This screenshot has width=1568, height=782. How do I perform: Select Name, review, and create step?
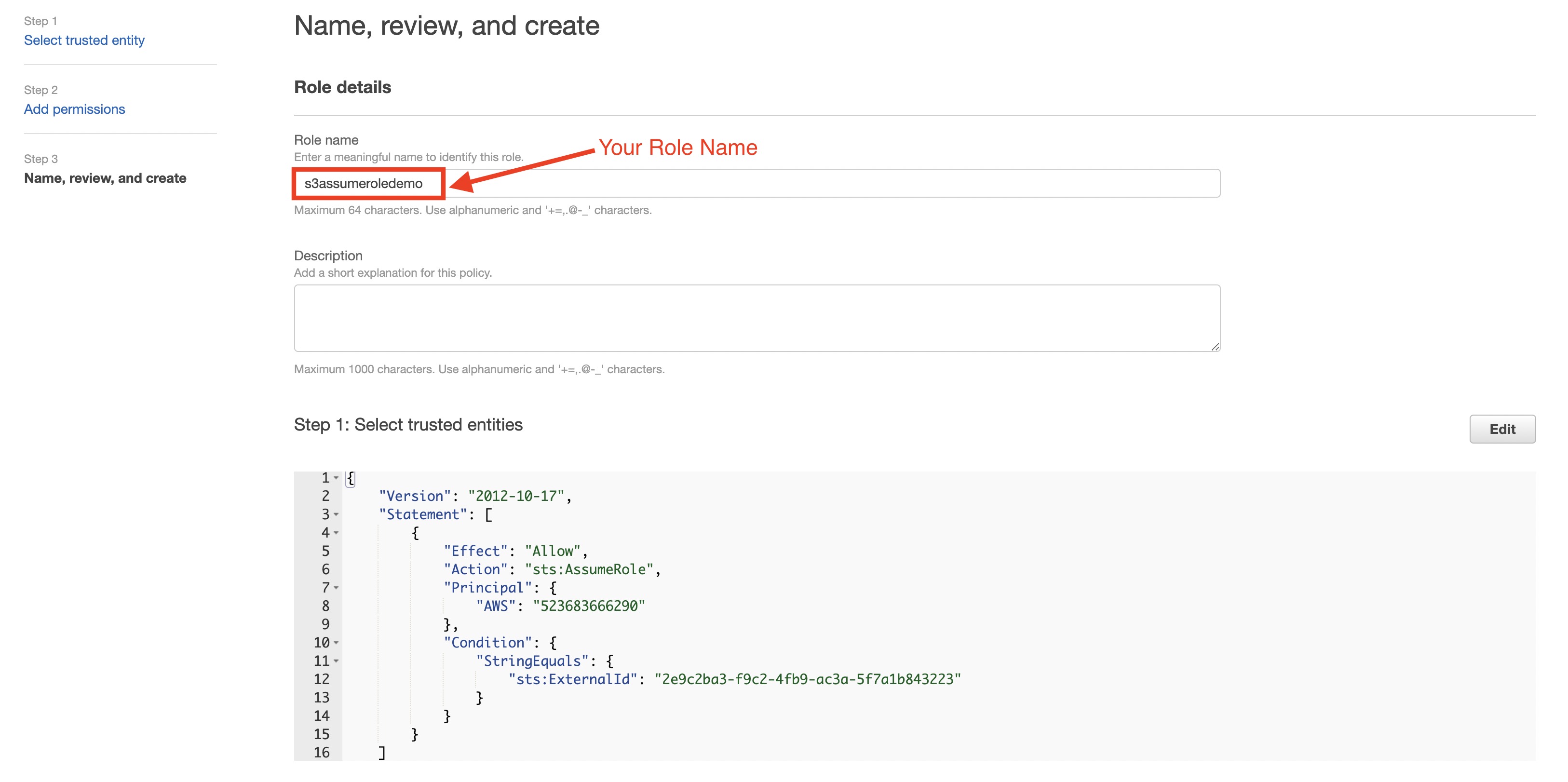pyautogui.click(x=105, y=178)
